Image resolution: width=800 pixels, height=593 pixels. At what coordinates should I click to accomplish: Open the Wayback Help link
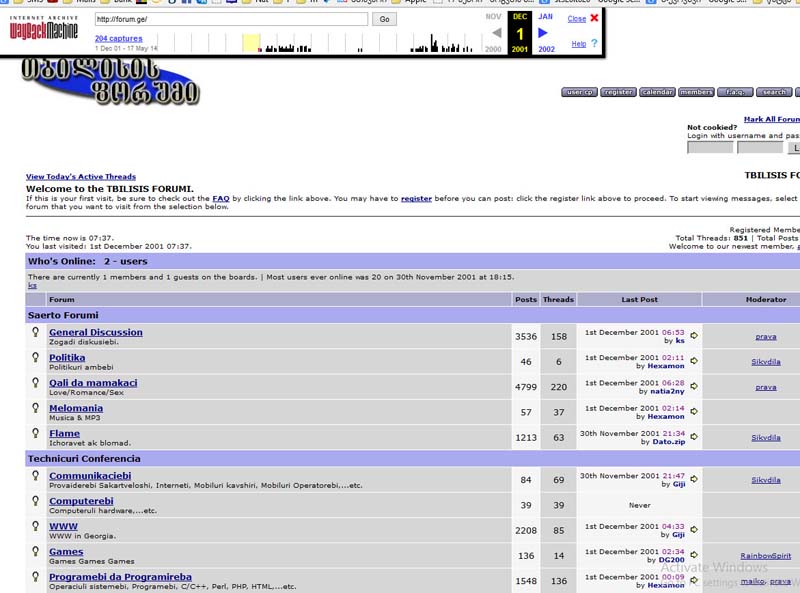579,44
